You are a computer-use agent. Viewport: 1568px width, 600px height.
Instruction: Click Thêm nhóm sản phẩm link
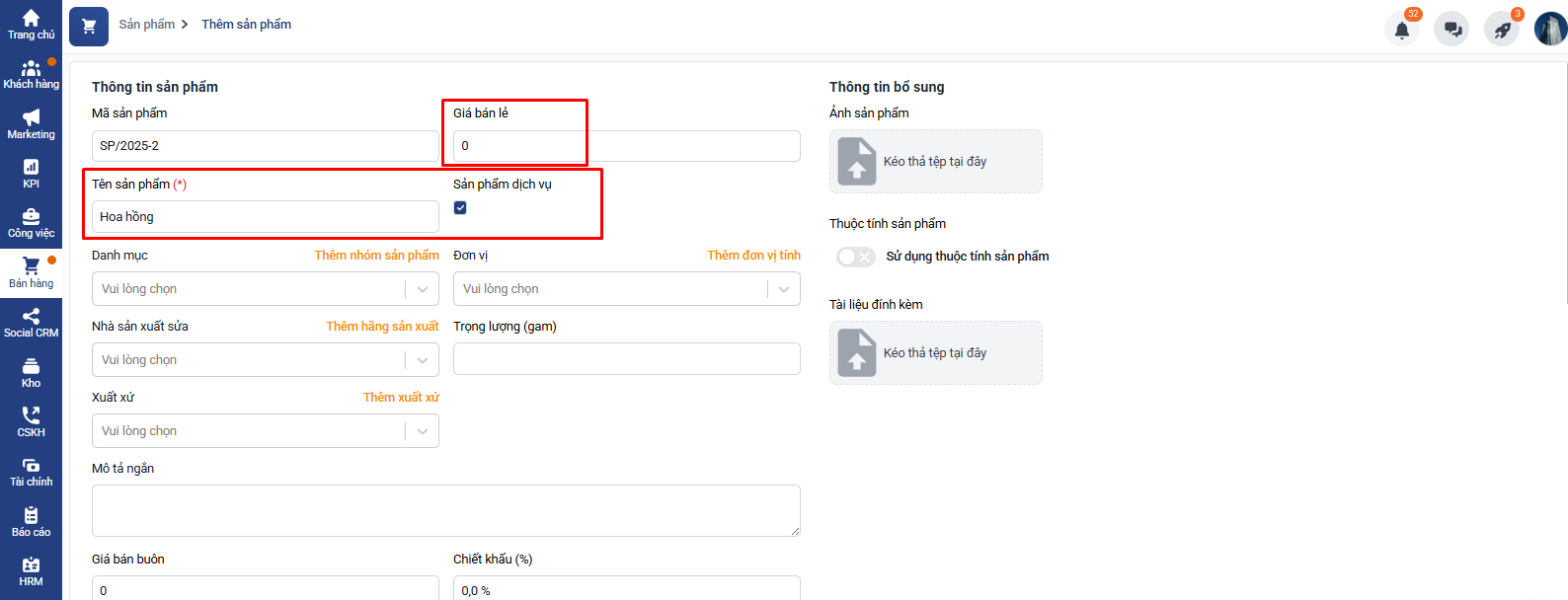coord(376,256)
